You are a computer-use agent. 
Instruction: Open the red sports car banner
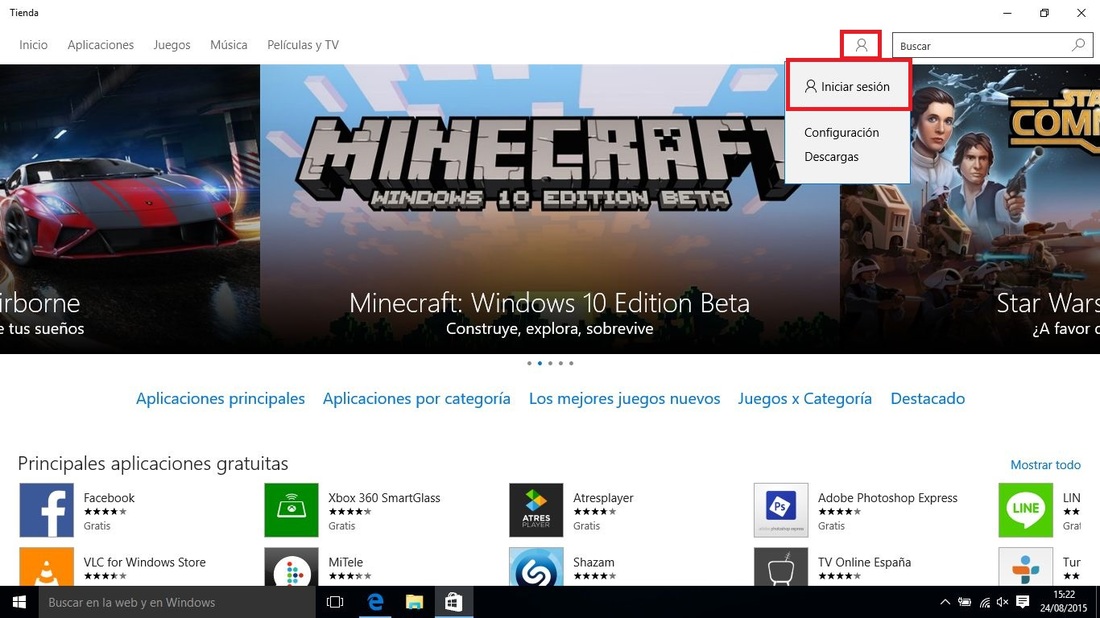pos(130,209)
